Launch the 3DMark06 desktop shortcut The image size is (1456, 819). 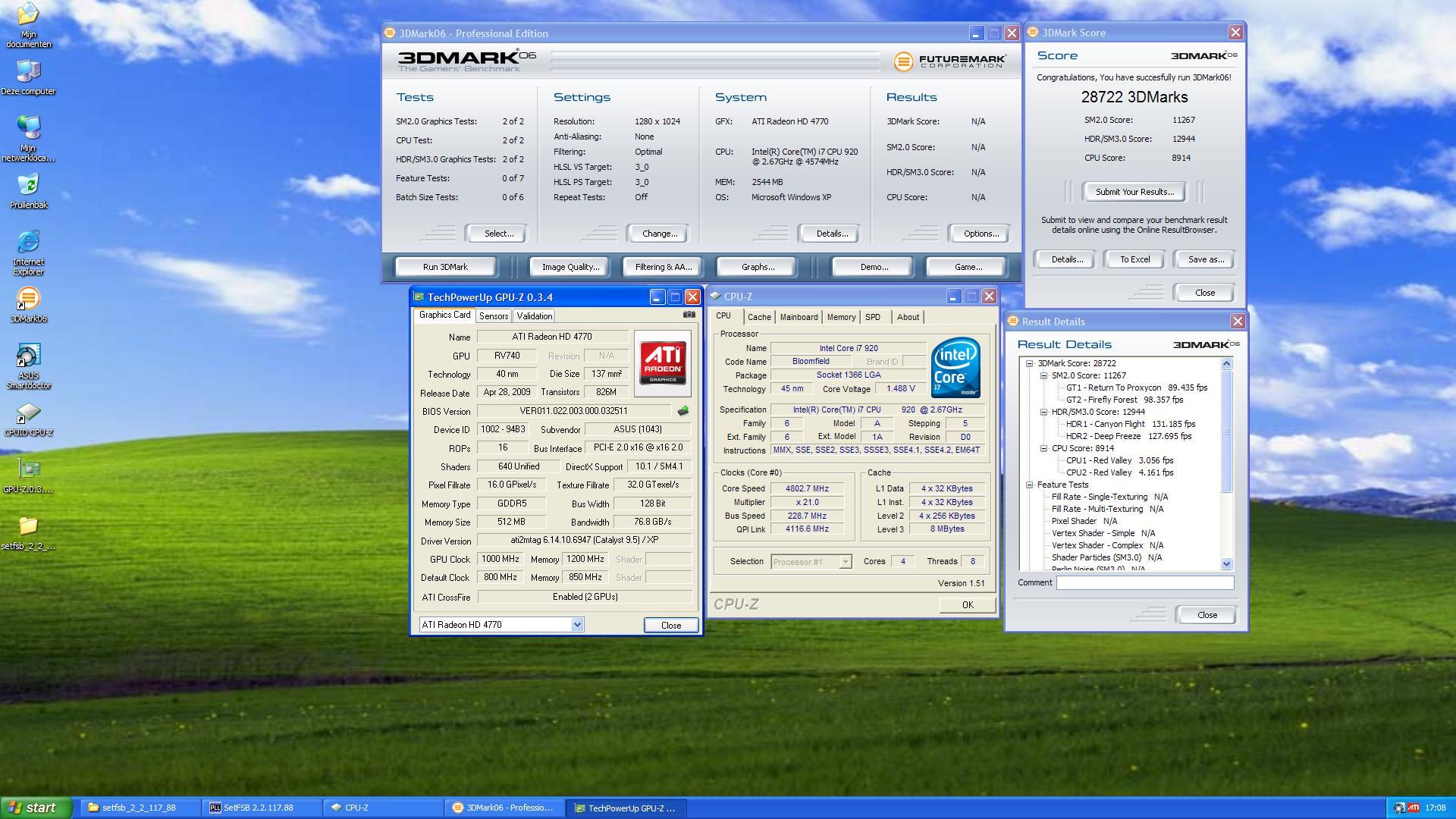click(28, 306)
